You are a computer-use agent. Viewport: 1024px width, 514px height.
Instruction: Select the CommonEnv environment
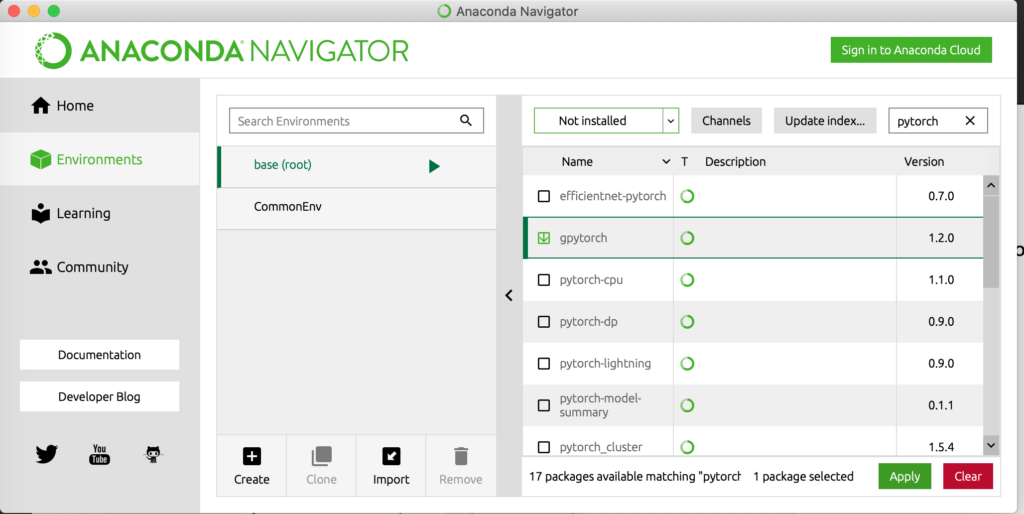[357, 208]
